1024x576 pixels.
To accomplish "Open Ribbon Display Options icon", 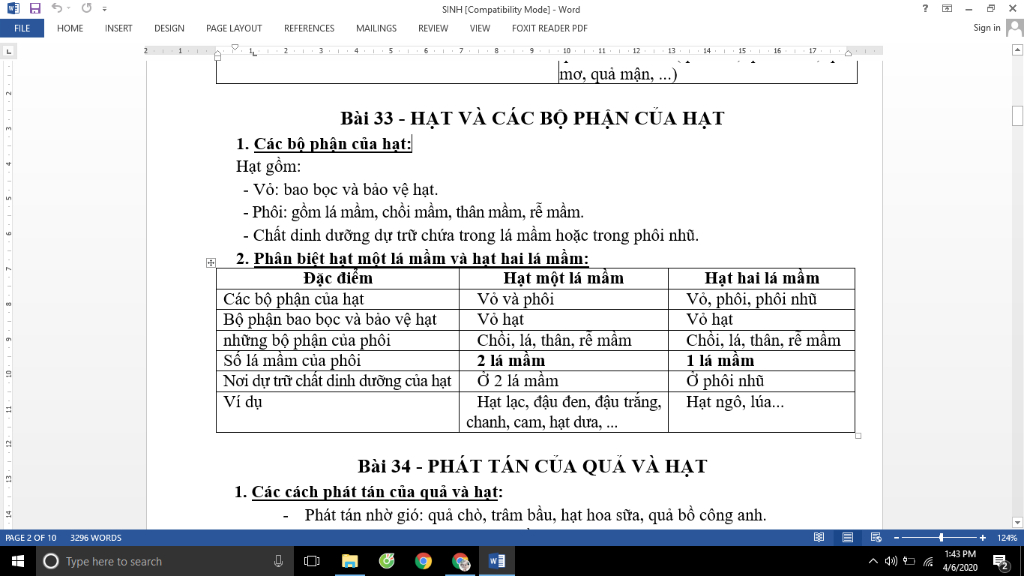I will [947, 8].
